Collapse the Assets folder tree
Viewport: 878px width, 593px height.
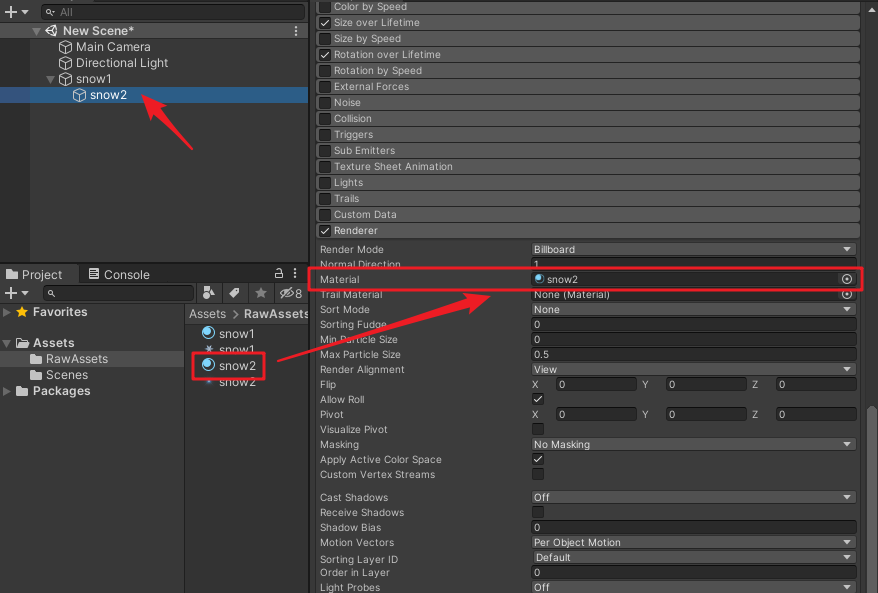tap(7, 343)
